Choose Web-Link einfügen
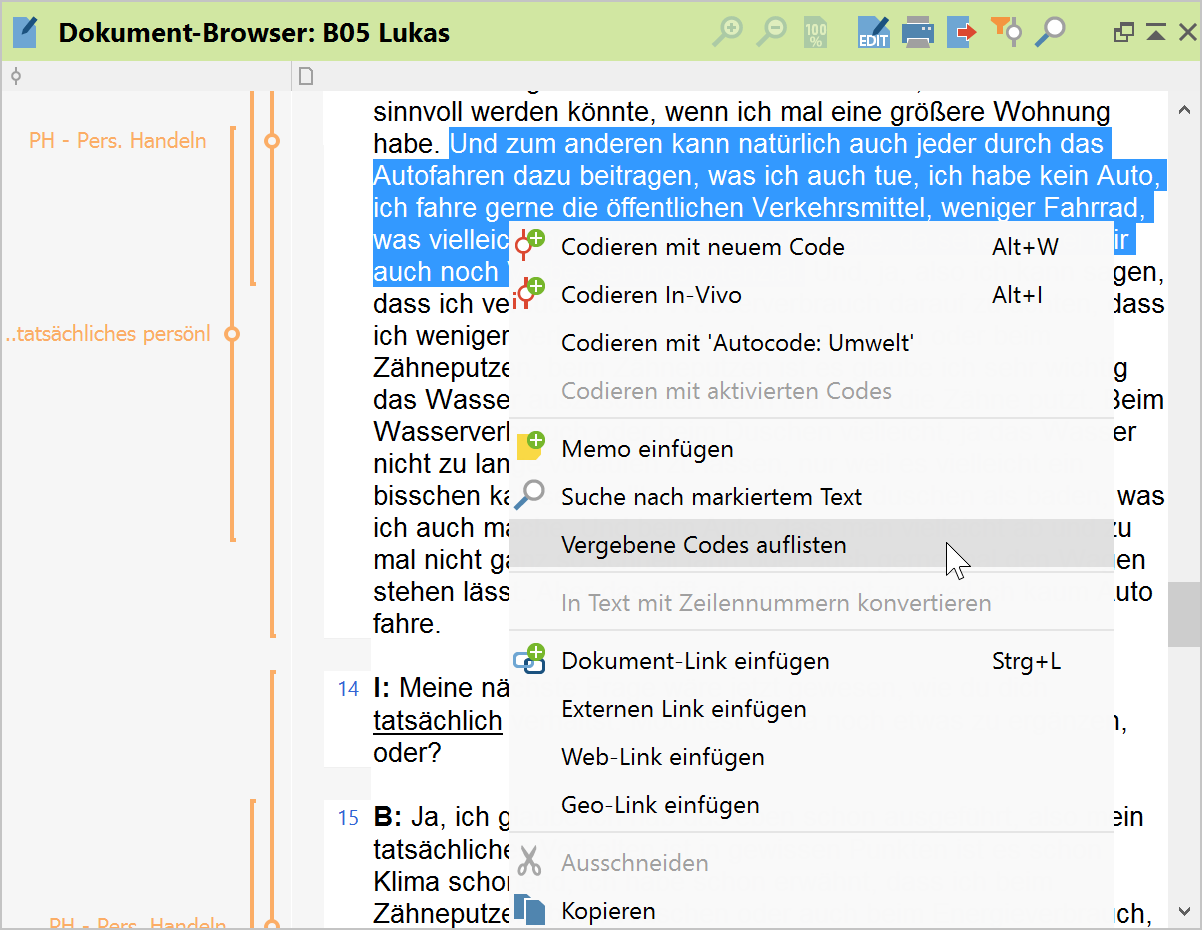1202x930 pixels. 811,757
